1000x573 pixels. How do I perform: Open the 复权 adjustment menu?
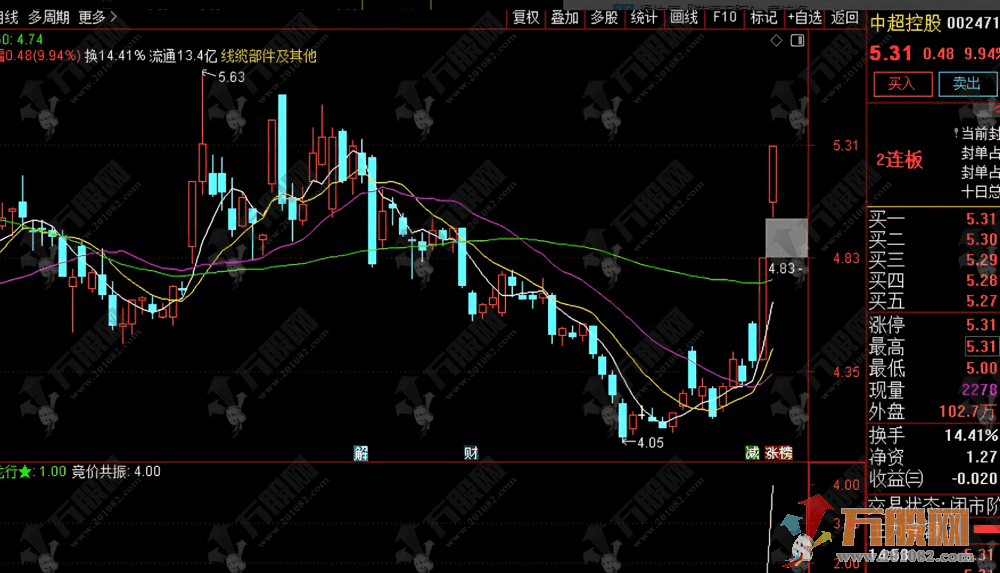pyautogui.click(x=526, y=17)
